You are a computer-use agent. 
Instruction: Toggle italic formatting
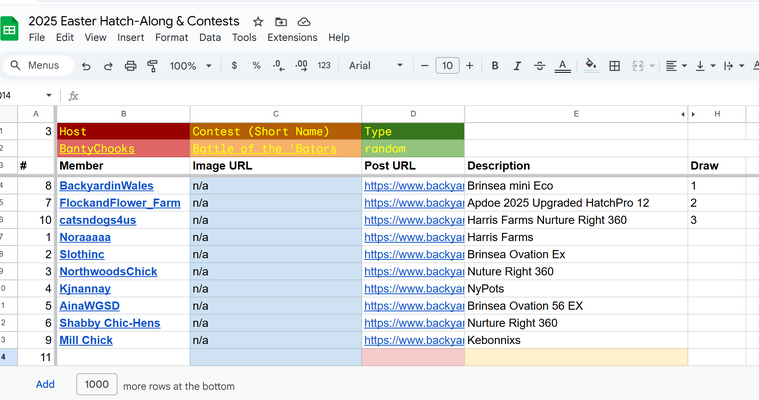coord(517,65)
